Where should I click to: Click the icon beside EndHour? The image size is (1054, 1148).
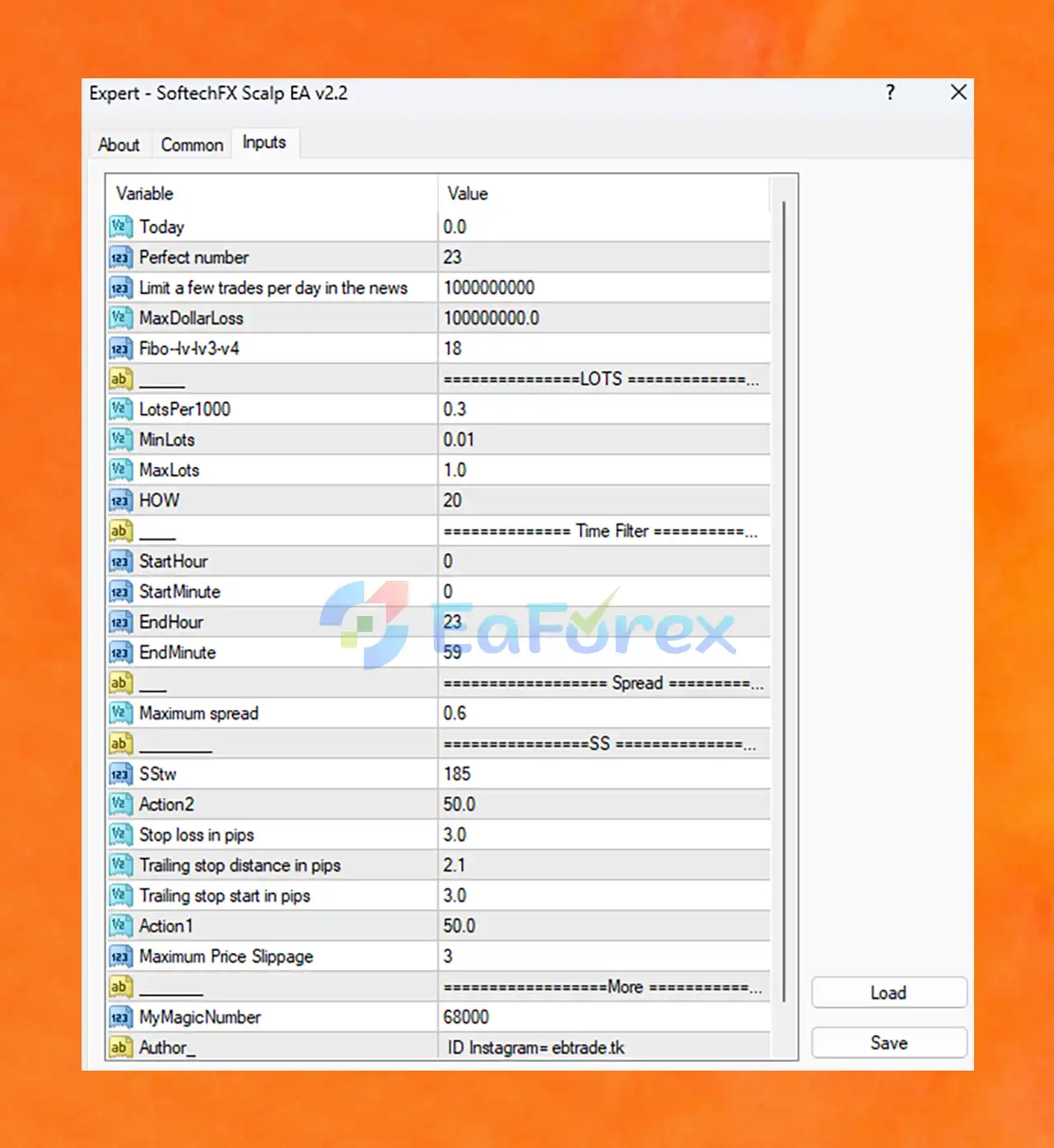click(120, 622)
